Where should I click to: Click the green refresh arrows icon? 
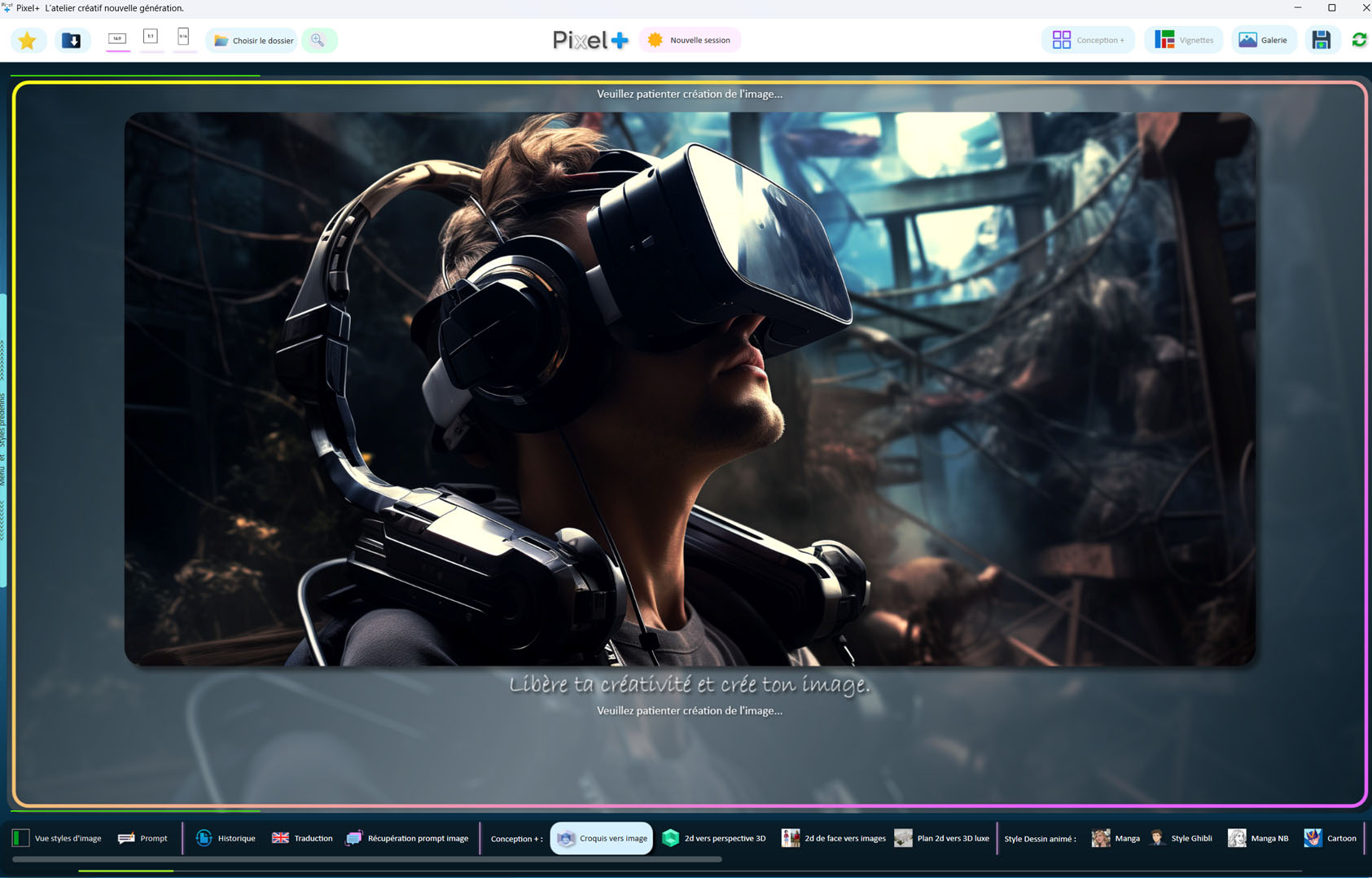[x=1358, y=40]
